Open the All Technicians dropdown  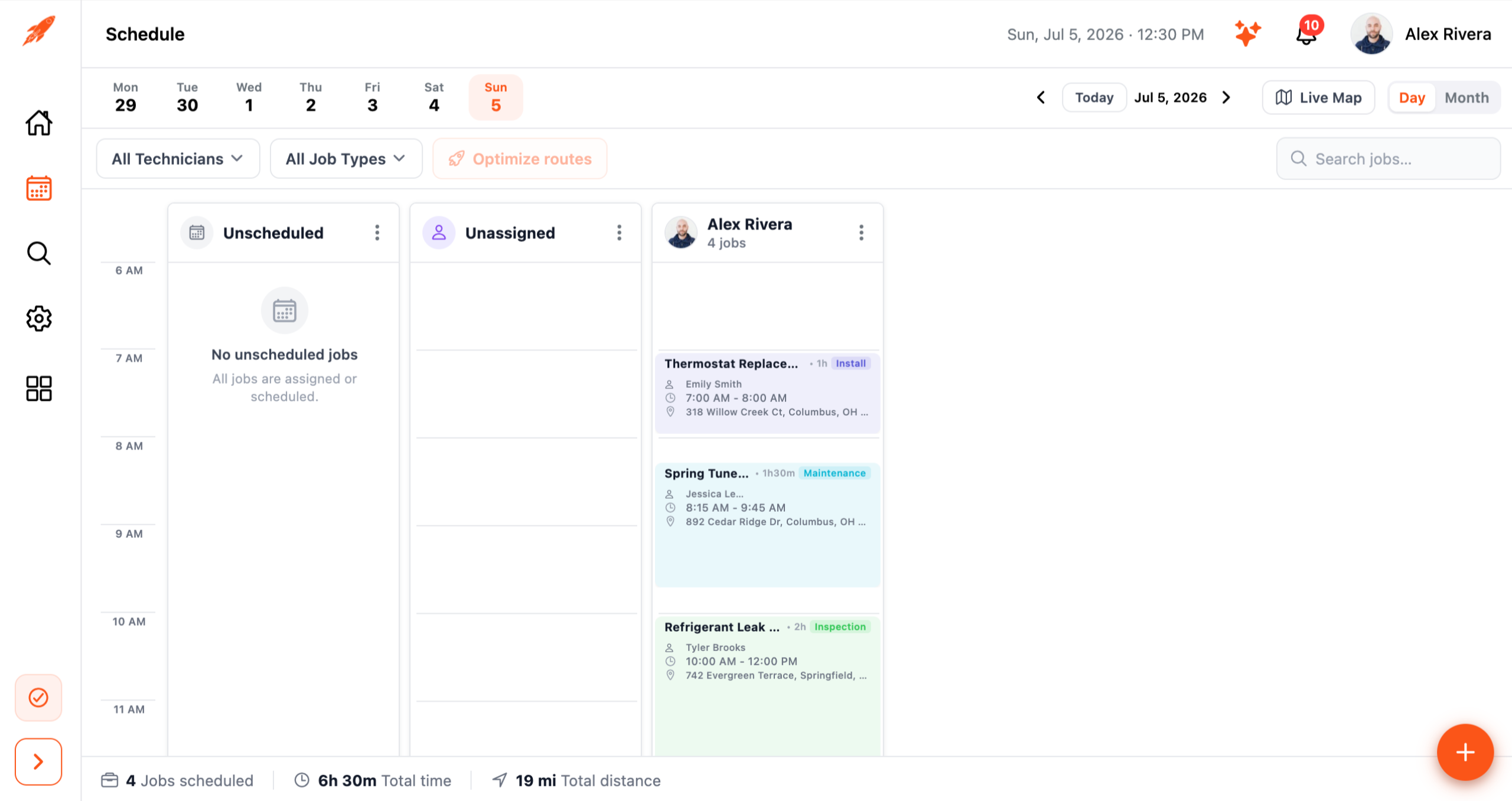tap(178, 159)
